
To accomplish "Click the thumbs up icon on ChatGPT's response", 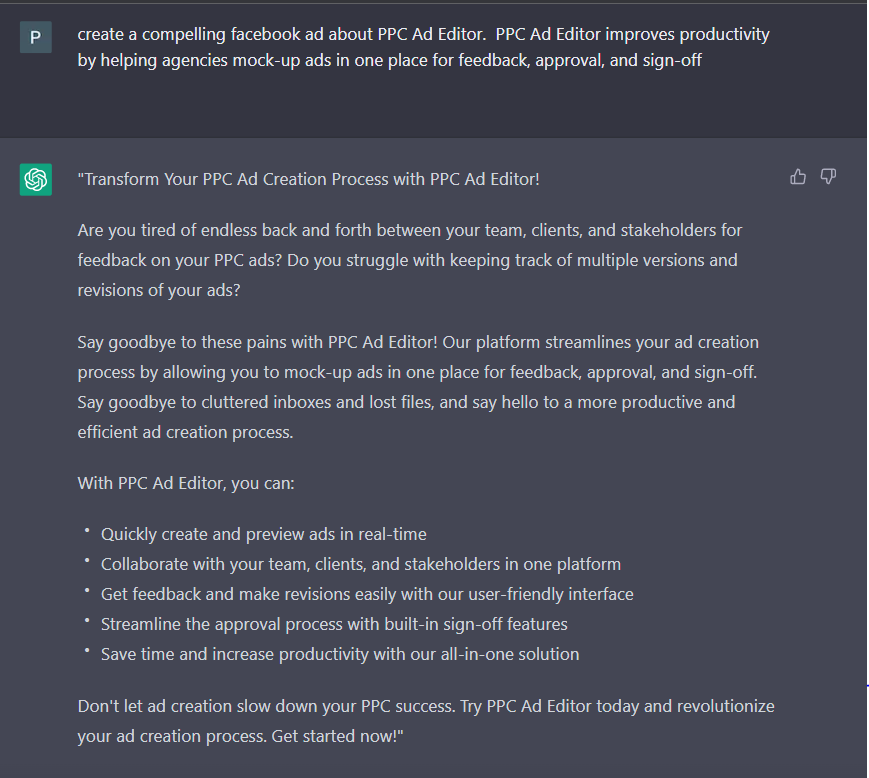I will click(797, 176).
